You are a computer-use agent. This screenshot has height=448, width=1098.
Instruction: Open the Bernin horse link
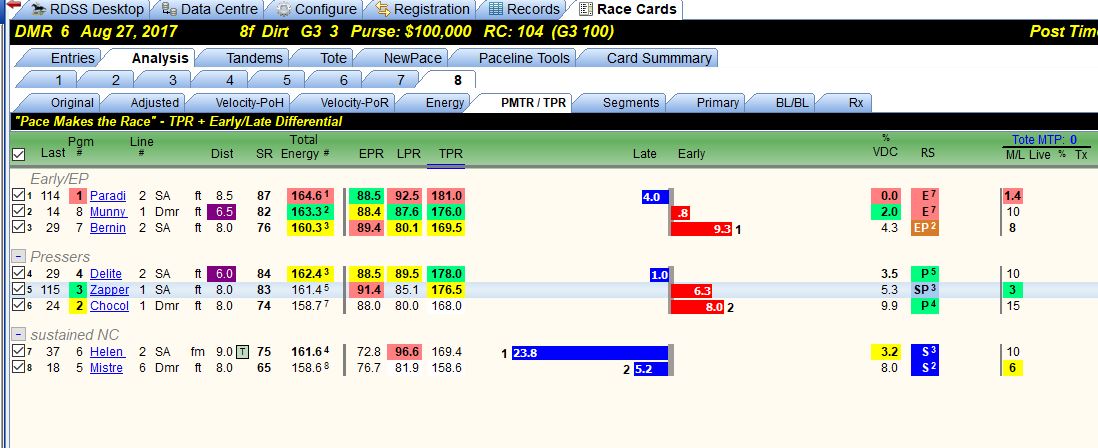[108, 228]
